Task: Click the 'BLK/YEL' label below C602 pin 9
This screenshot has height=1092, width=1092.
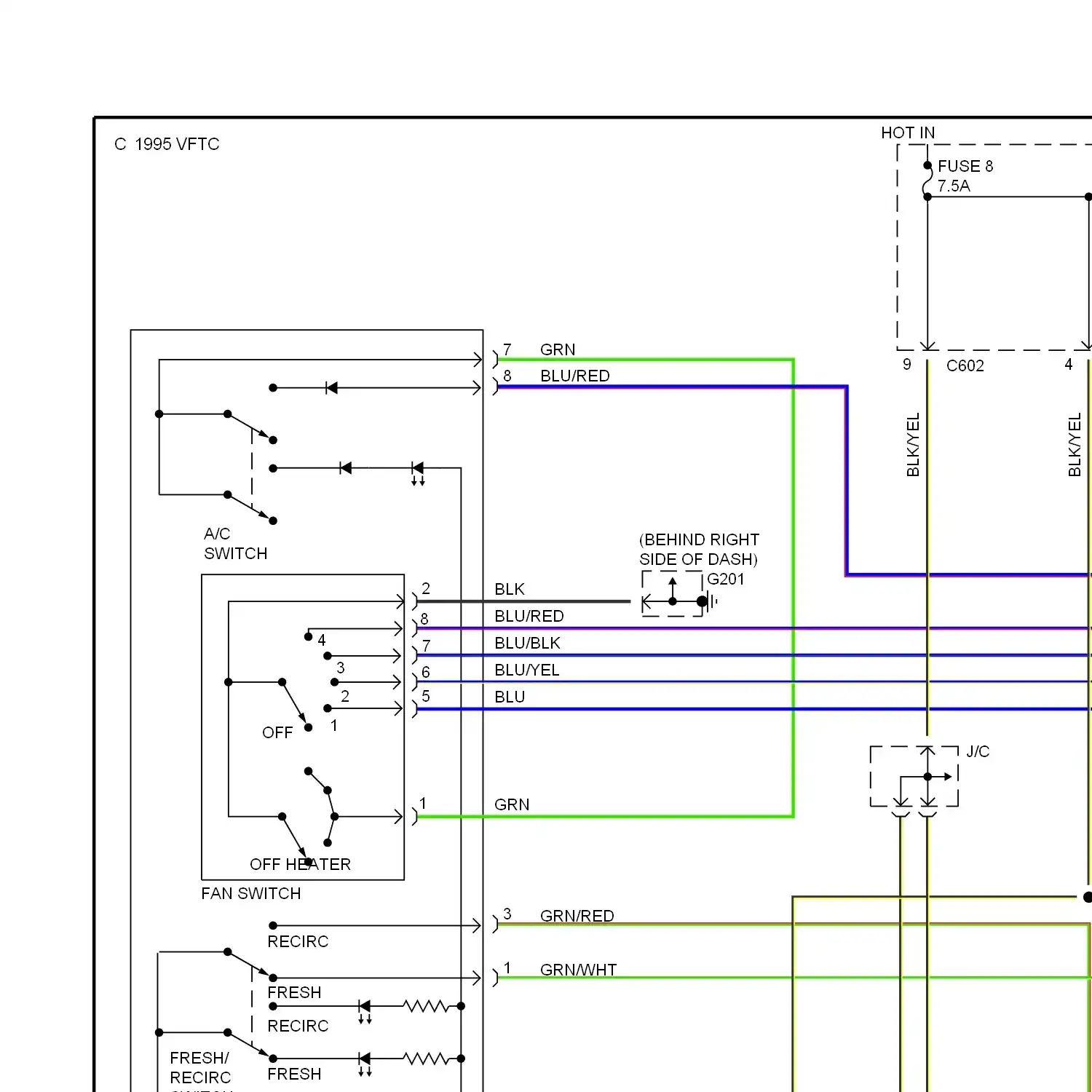Action: click(x=913, y=445)
